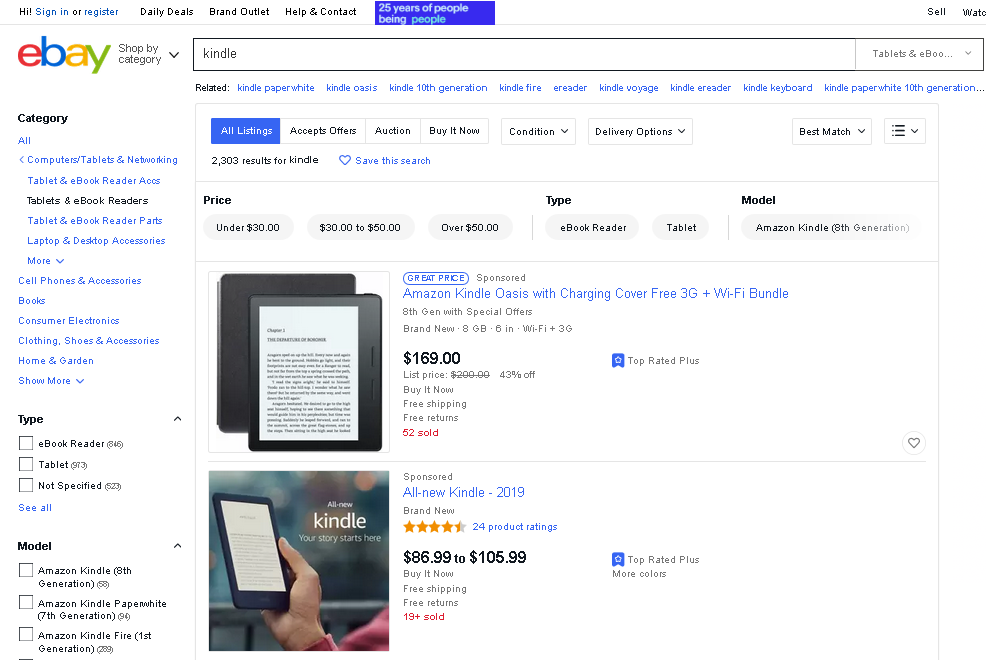Screen dimensions: 986x660
Task: Click the search box containing kindle
Action: point(524,54)
